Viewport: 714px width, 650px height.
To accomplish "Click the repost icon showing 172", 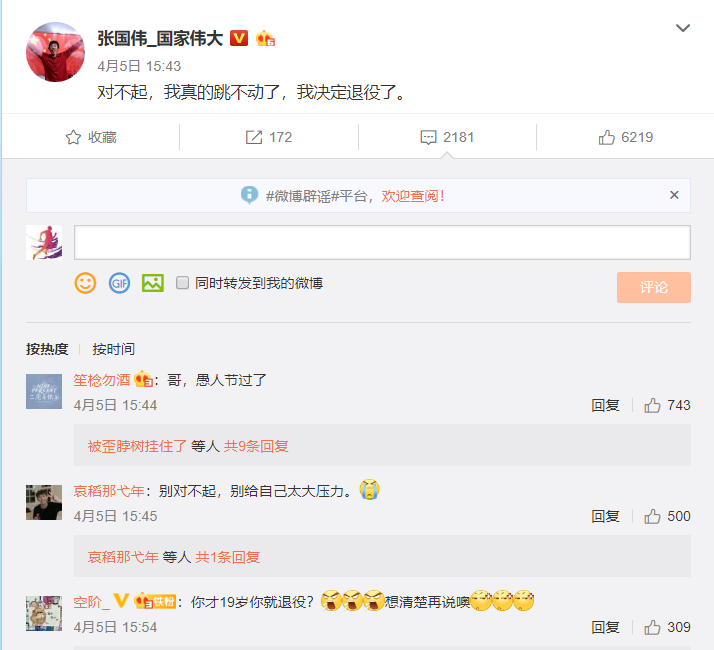I will (254, 137).
